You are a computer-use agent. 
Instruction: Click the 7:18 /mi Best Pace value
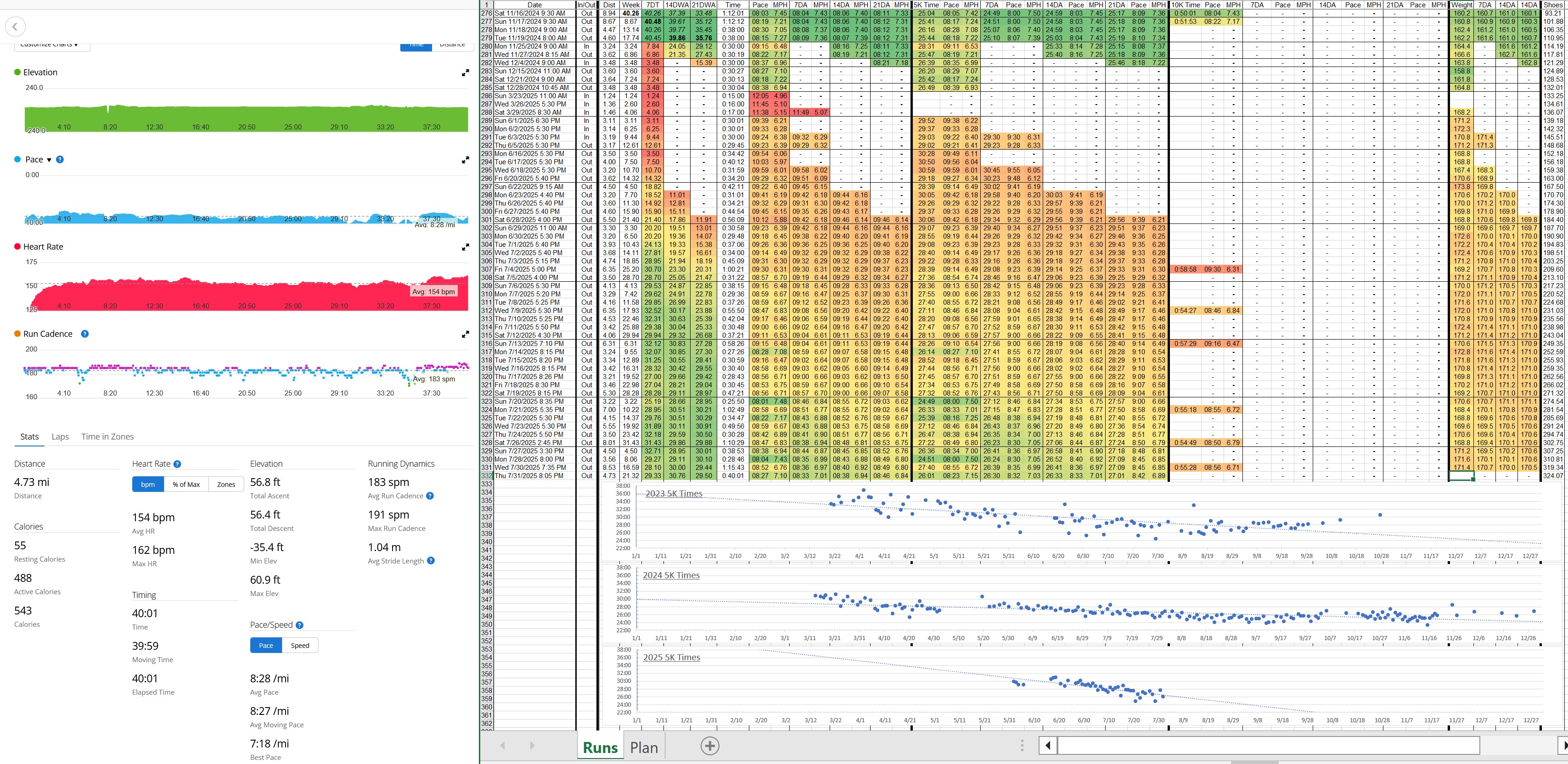click(270, 744)
